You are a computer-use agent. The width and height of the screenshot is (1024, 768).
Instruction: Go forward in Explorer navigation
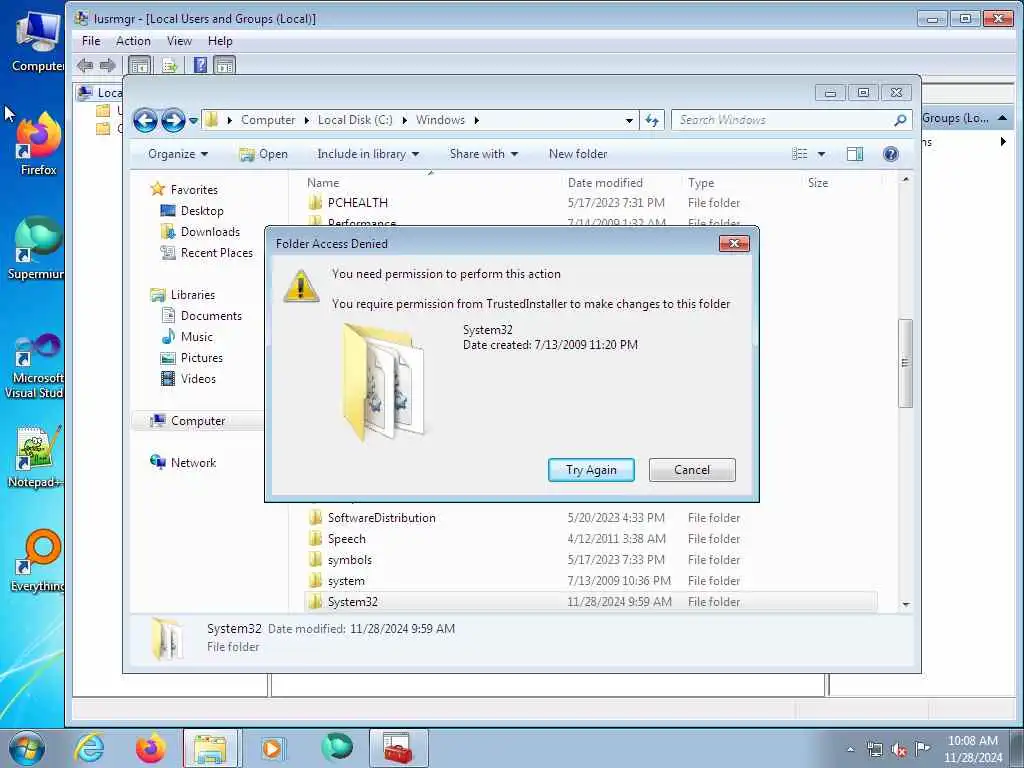pos(173,120)
